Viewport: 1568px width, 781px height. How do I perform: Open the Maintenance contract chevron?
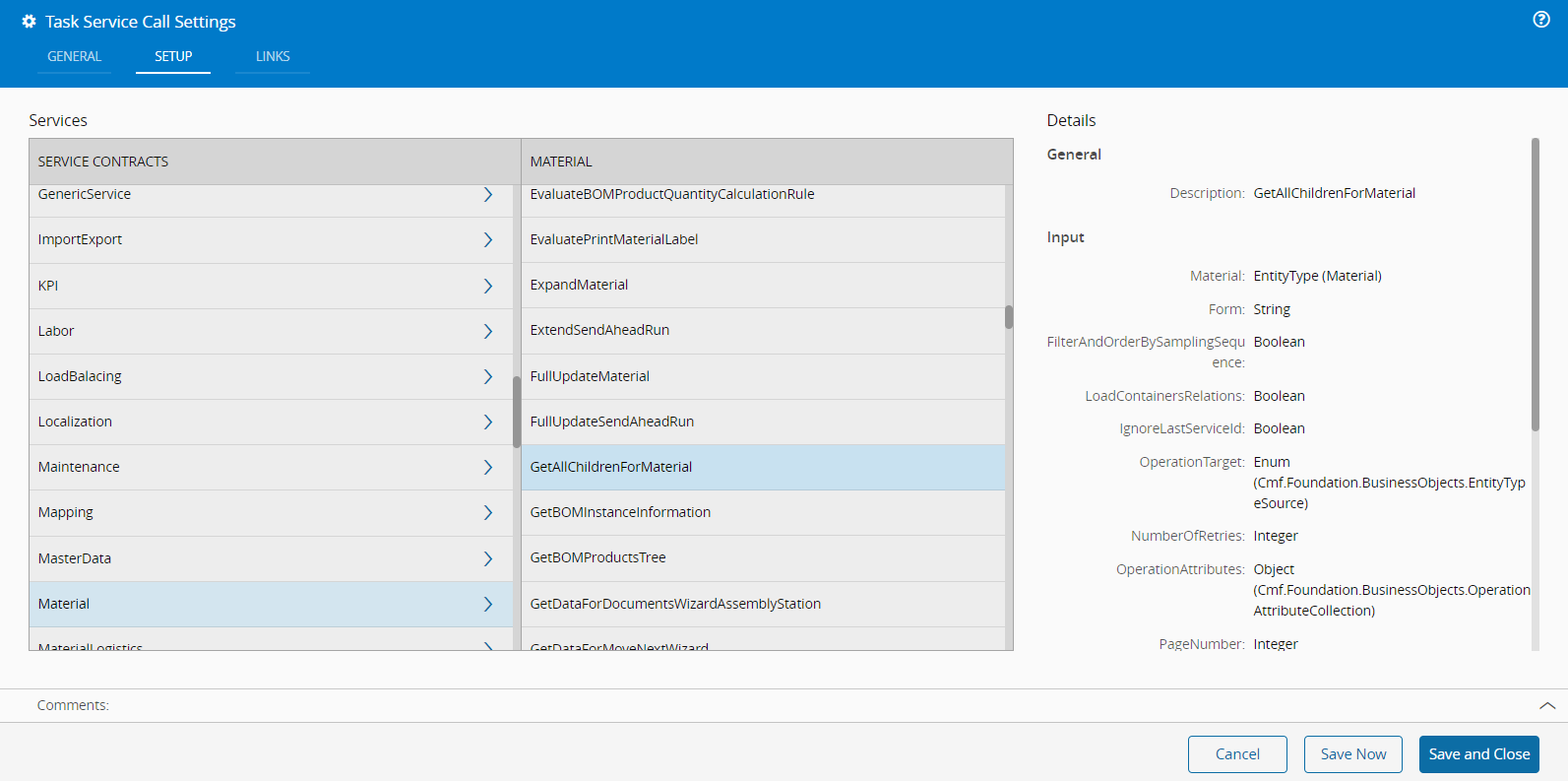pos(487,467)
